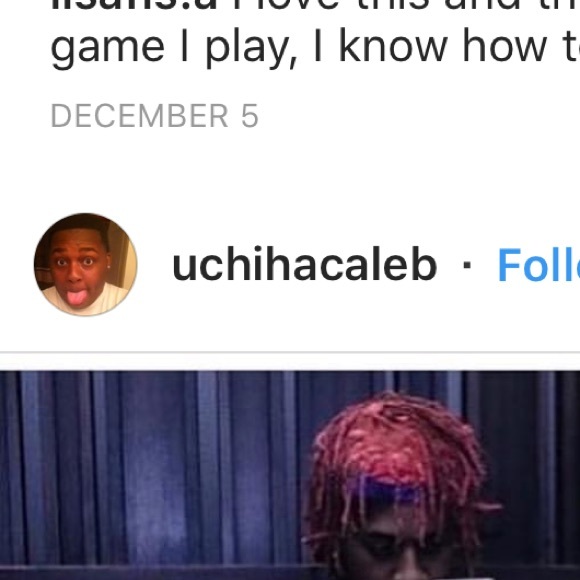Open the post image with blue curtains
The image size is (580, 580).
(290, 475)
